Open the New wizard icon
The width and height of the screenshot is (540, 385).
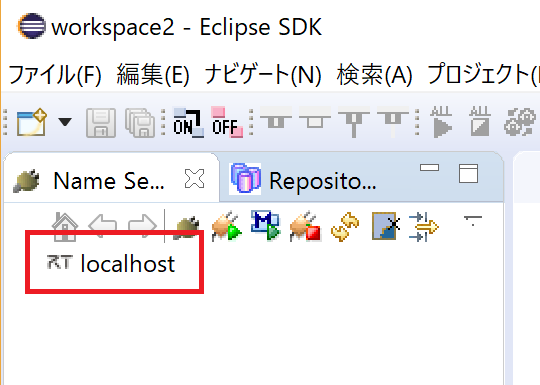pyautogui.click(x=32, y=123)
